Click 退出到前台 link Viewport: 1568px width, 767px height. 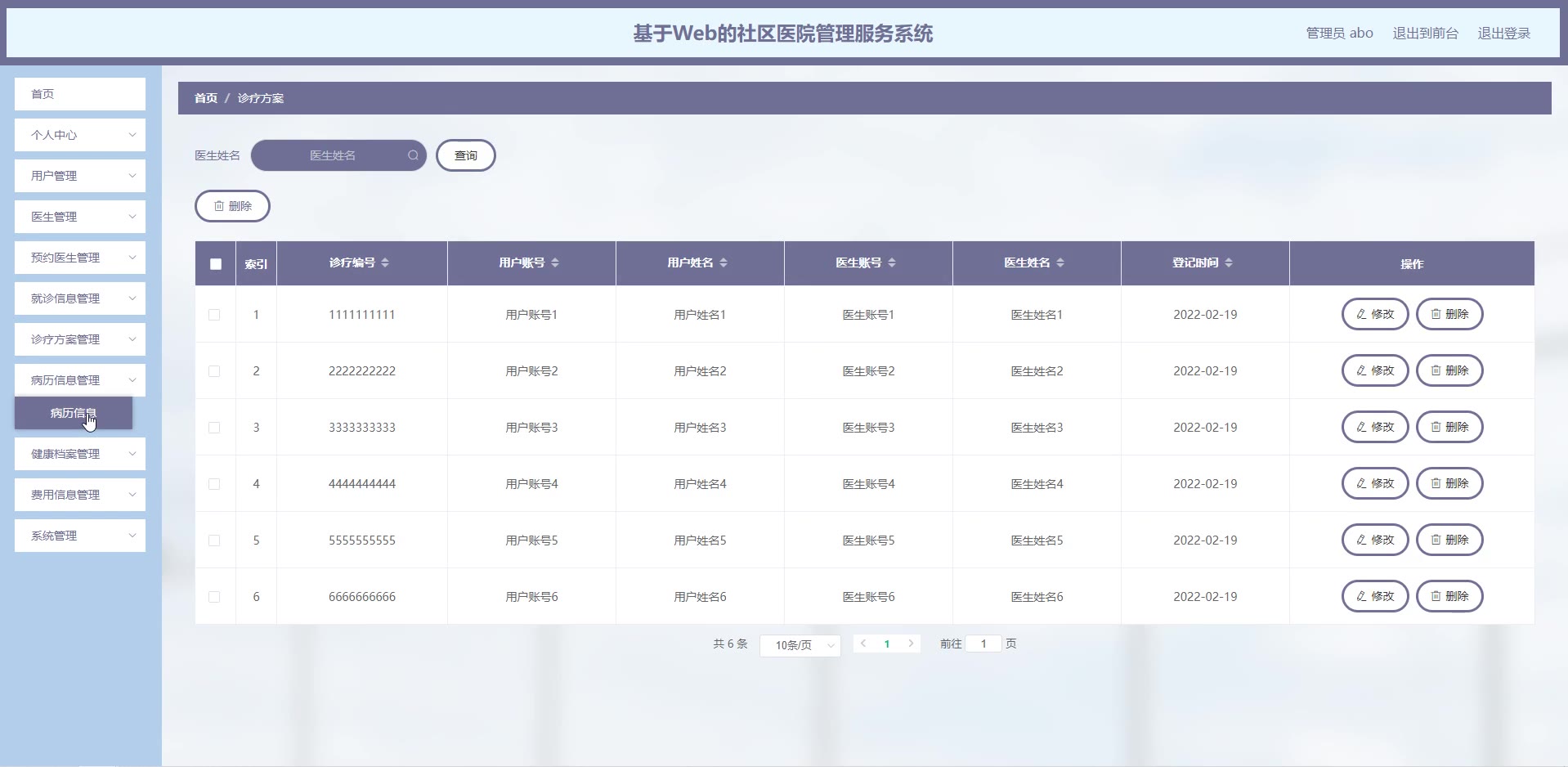pyautogui.click(x=1426, y=34)
